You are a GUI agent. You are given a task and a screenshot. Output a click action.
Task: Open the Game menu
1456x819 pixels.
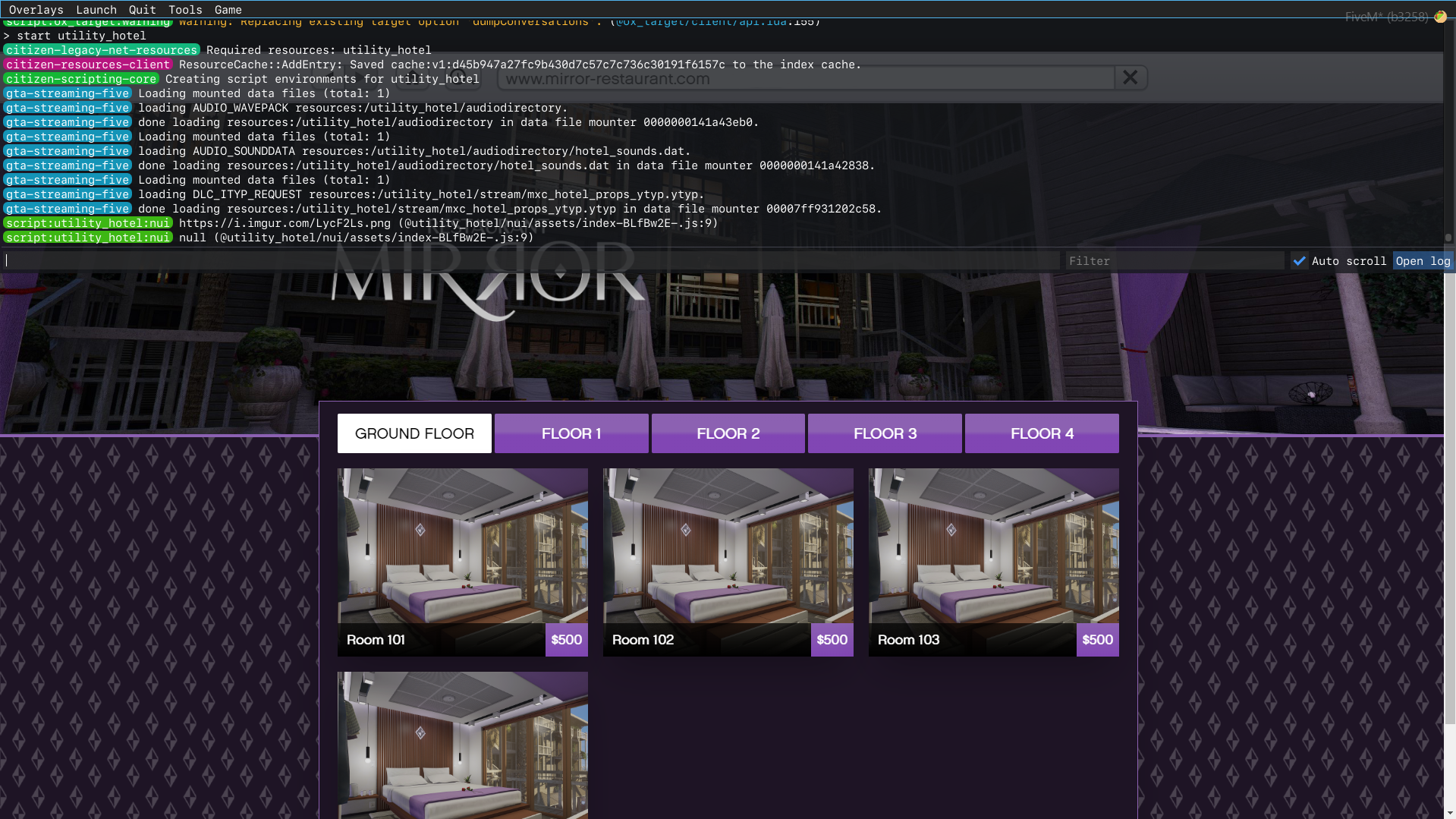click(x=228, y=10)
